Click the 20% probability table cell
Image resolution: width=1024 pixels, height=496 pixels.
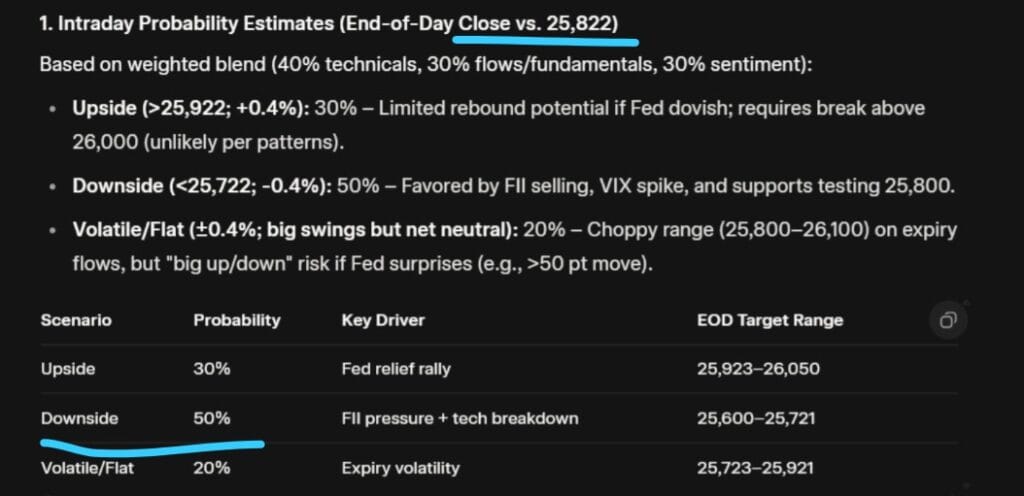coord(212,467)
